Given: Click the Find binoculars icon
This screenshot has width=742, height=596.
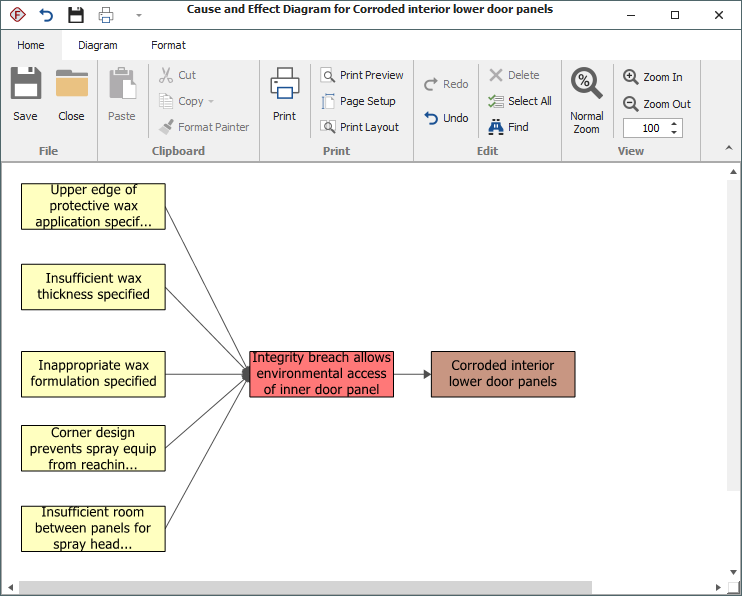Looking at the screenshot, I should (496, 127).
